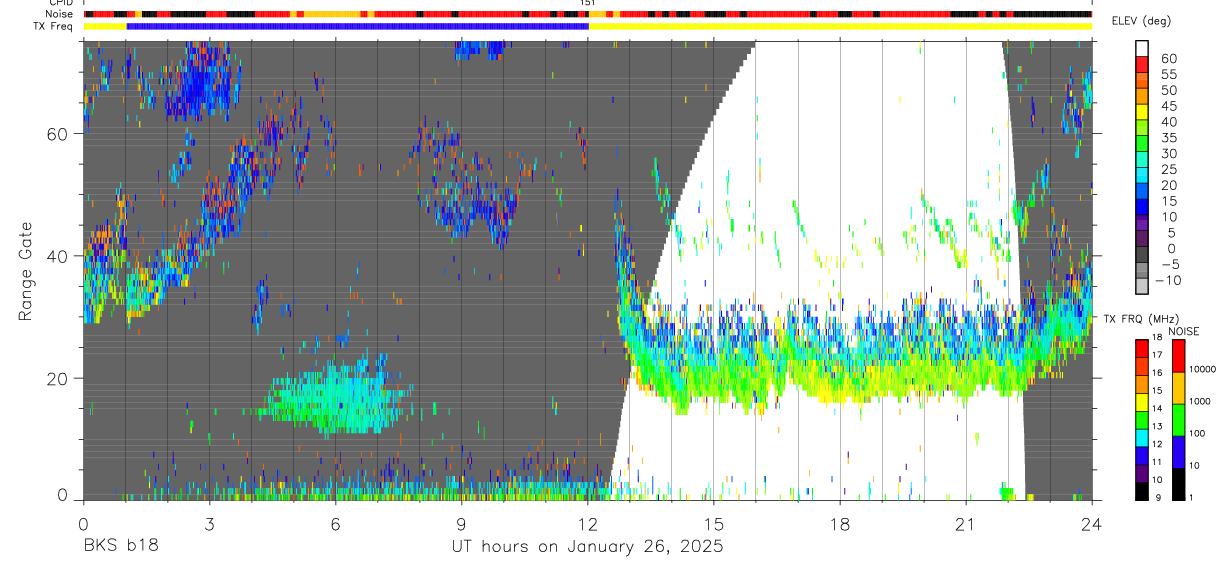Click the yellow-orange swatch in the NOISE bar
1228x567 pixels.
pos(1179,388)
